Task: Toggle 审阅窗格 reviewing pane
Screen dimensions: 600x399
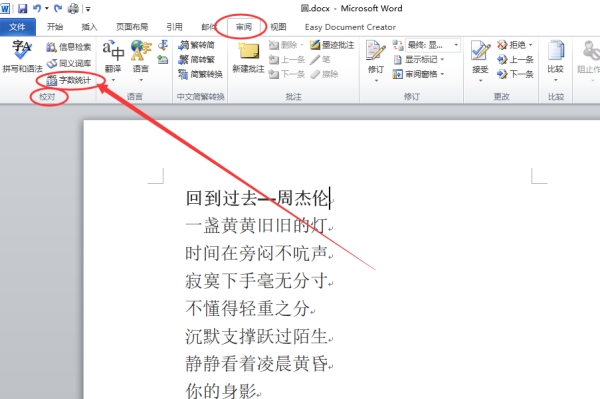Action: pyautogui.click(x=416, y=74)
